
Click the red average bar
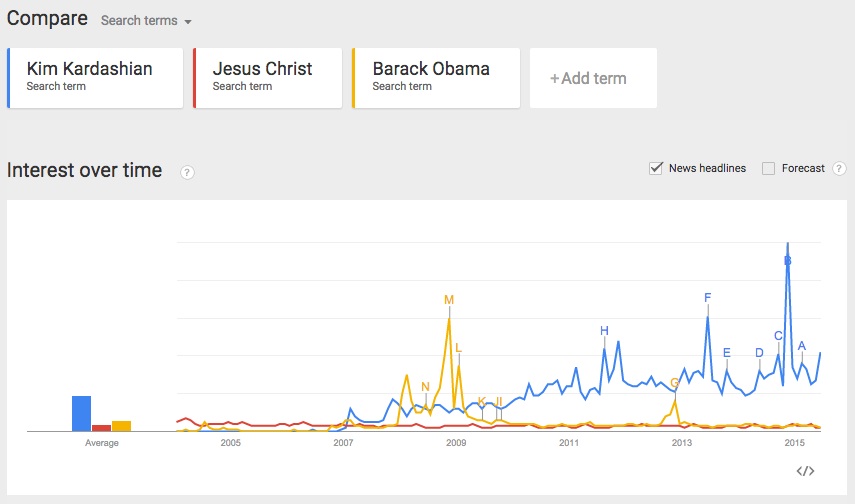(102, 428)
